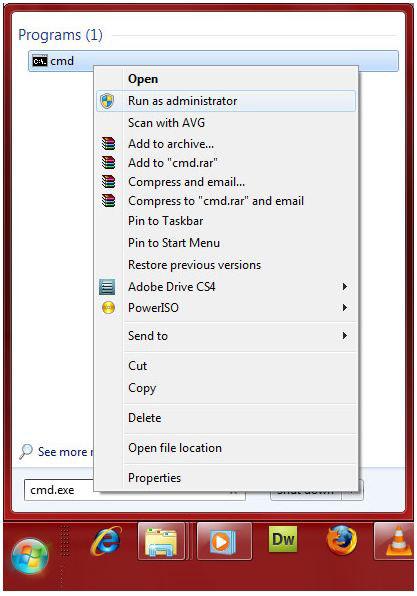Screen dimensions: 417x596
Task: Choose Add to "cmd.rar" entry
Action: click(226, 163)
